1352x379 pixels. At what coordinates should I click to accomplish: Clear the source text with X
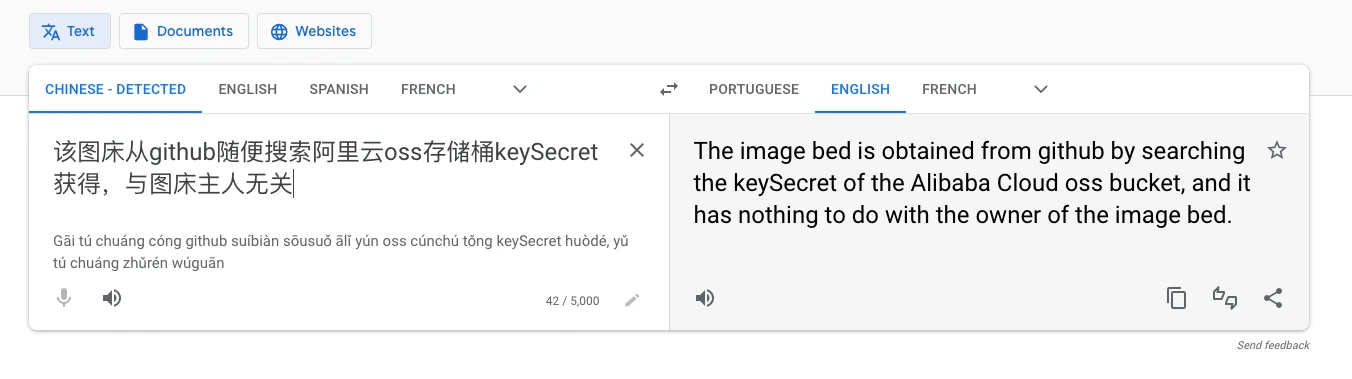click(x=637, y=151)
